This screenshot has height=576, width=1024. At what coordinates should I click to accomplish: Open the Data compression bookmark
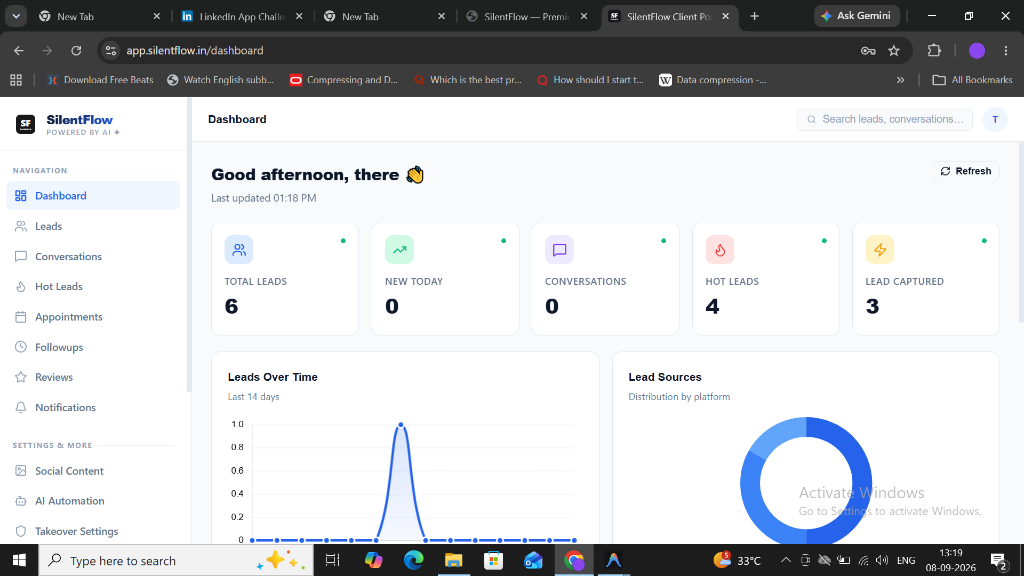pos(713,80)
